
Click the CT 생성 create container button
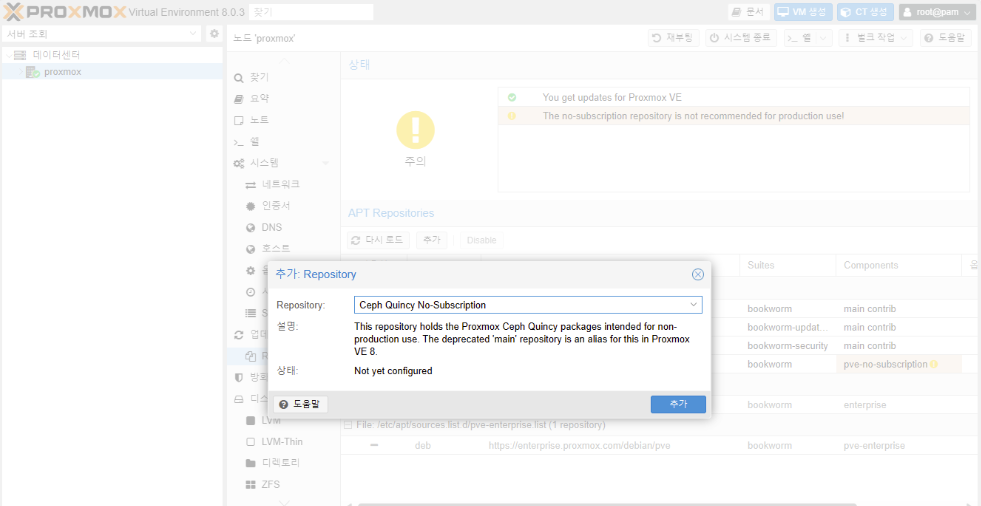click(x=866, y=12)
